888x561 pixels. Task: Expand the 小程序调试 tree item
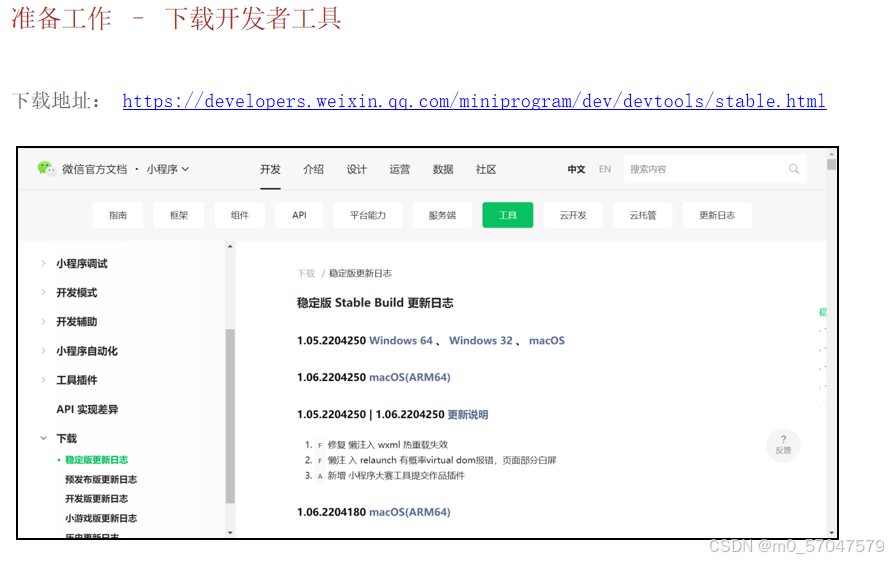[44, 263]
